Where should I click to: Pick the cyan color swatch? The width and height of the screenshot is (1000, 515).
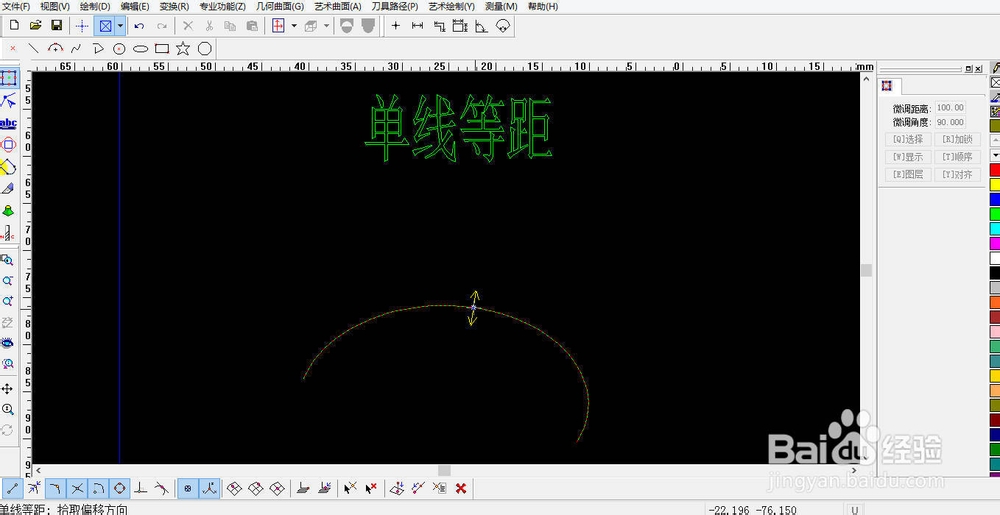tap(995, 228)
